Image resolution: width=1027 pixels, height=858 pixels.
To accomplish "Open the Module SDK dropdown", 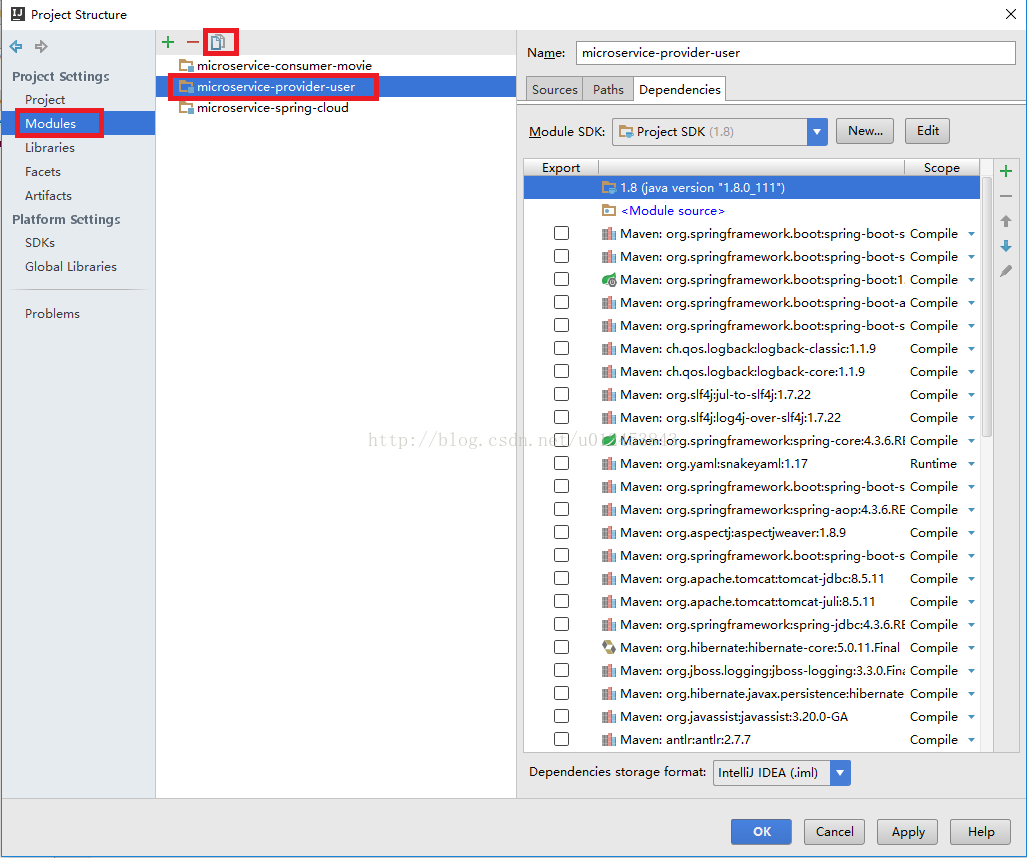I will (x=817, y=132).
